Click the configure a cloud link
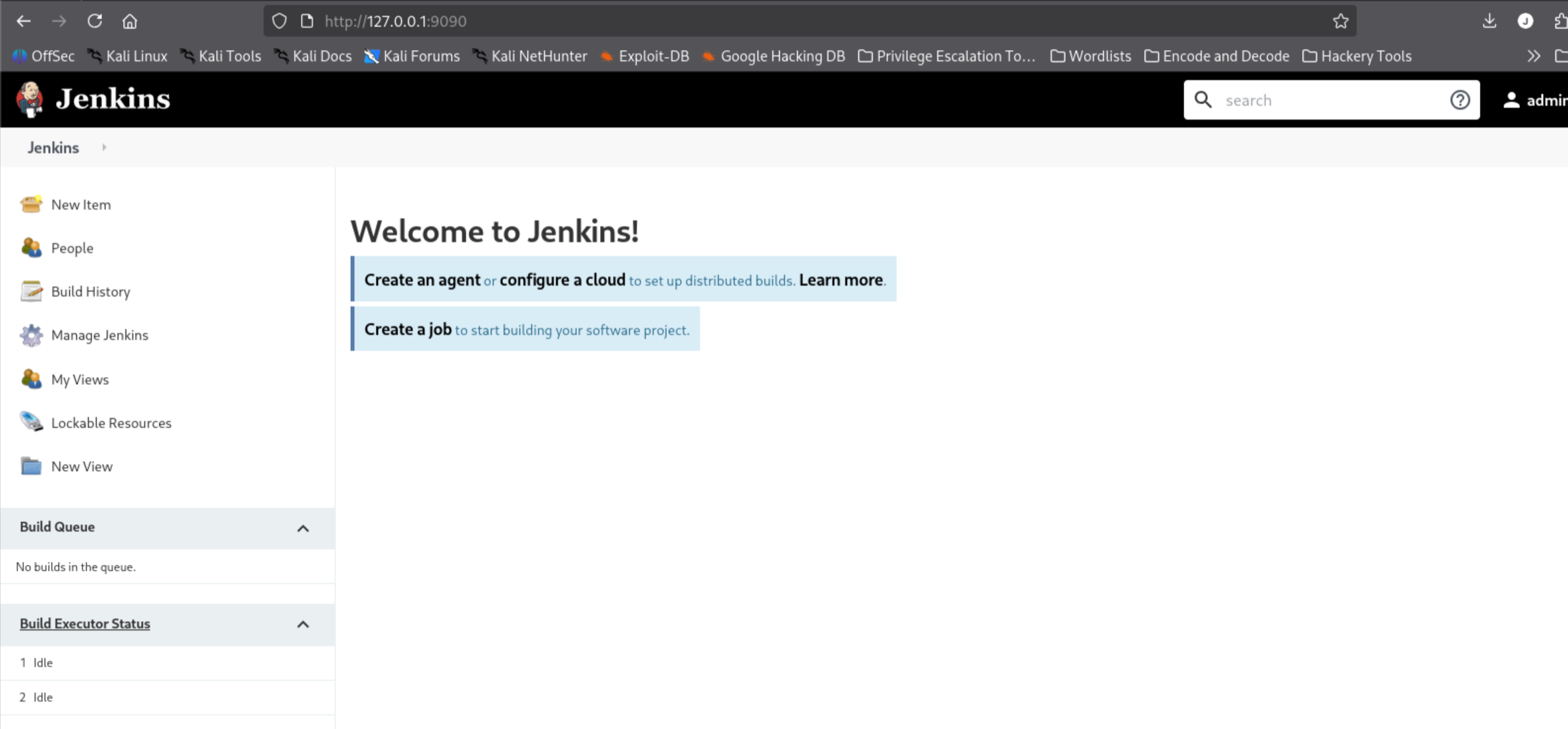Screen dimensions: 1568x729 (562, 280)
